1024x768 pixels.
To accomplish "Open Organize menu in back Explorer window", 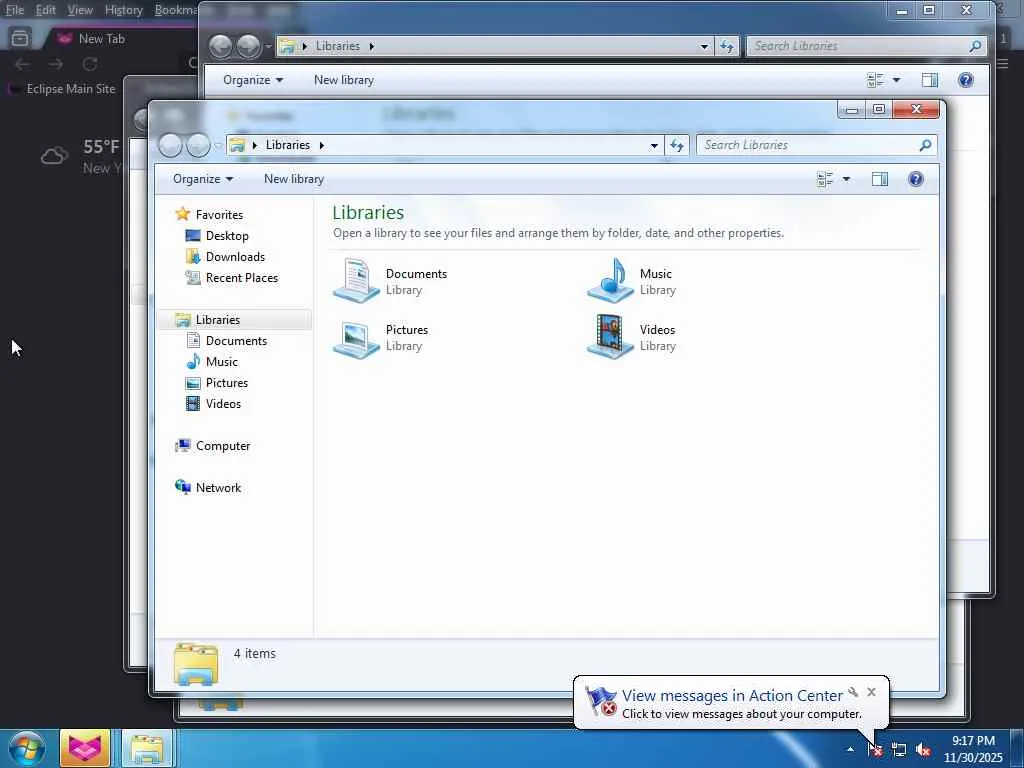I will [x=253, y=80].
